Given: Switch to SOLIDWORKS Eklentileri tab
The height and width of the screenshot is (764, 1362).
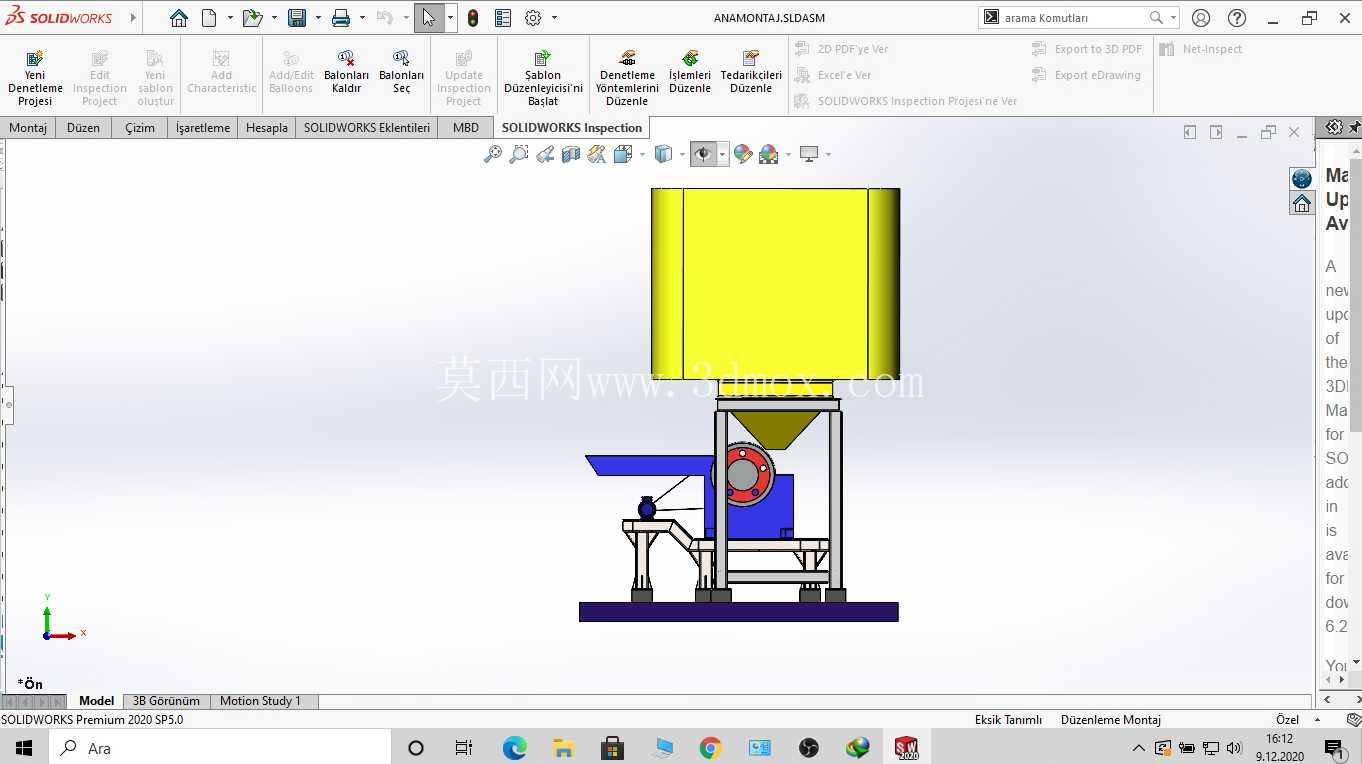Looking at the screenshot, I should pyautogui.click(x=367, y=128).
